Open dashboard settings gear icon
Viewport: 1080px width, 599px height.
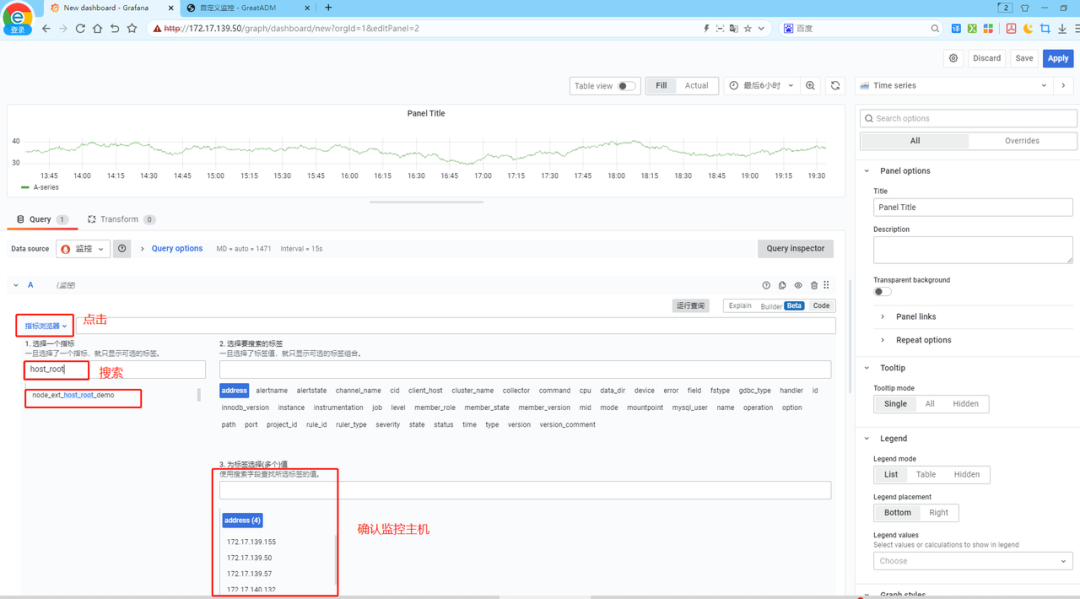(953, 58)
